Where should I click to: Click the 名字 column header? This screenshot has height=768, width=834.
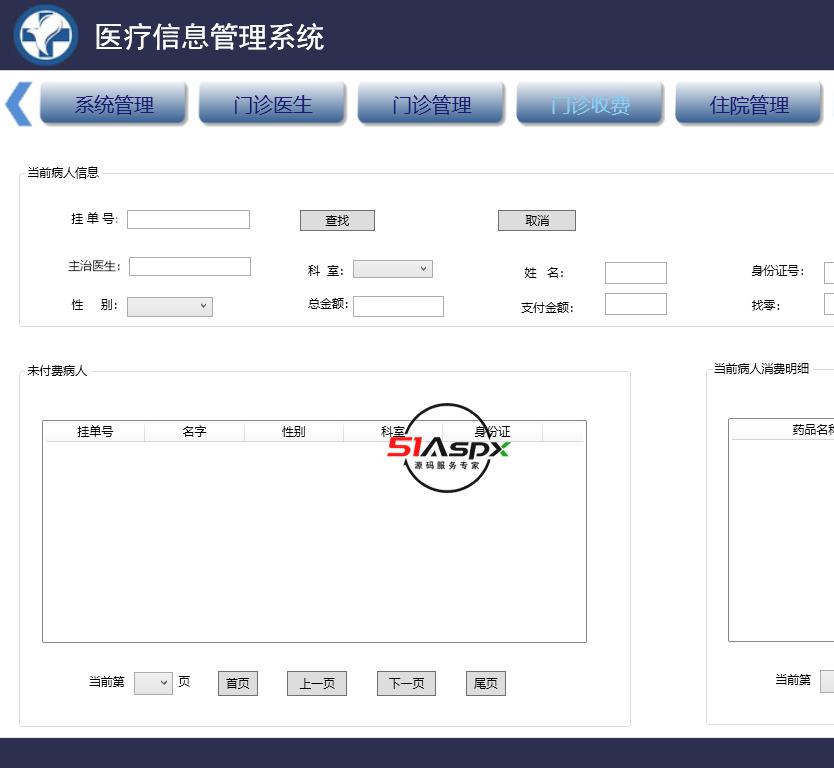(194, 431)
